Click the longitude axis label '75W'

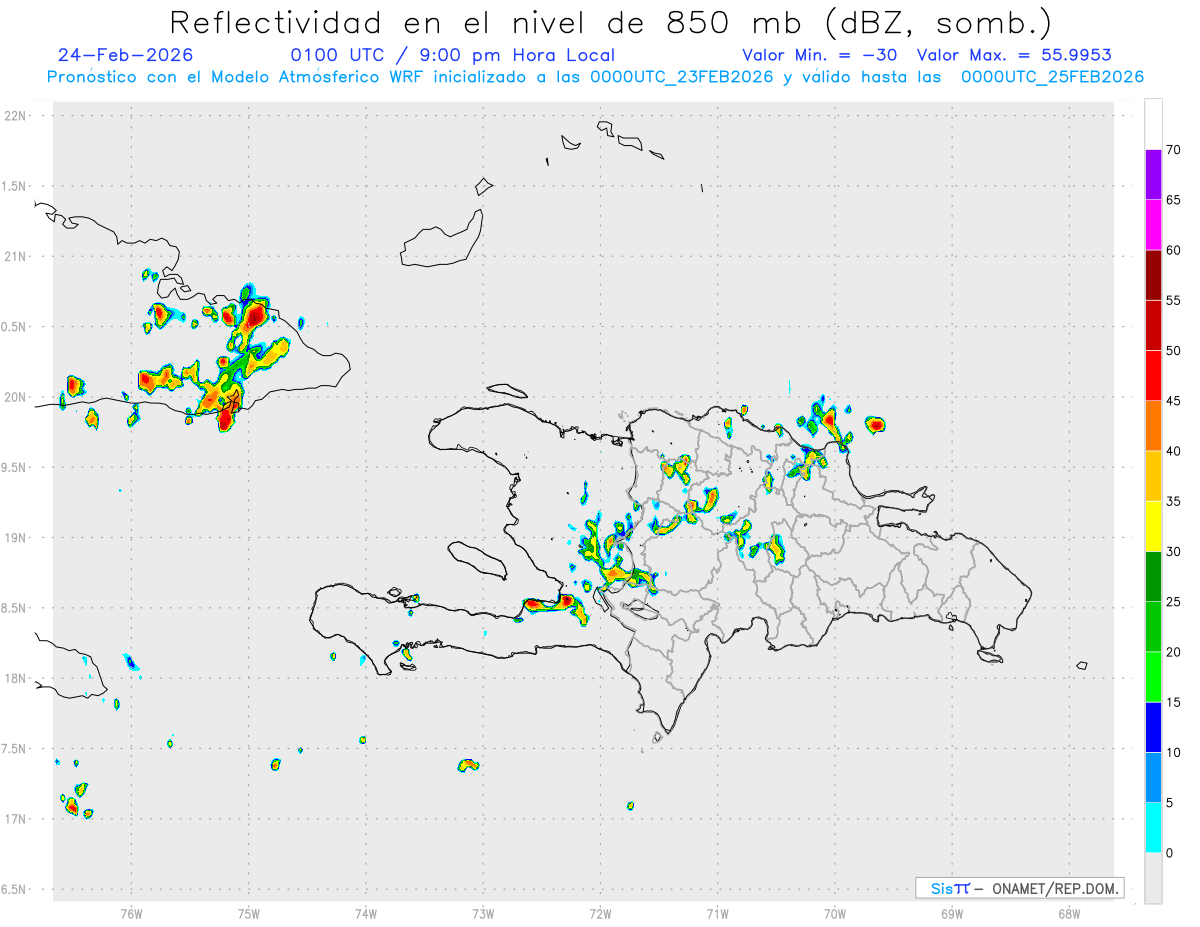[x=248, y=913]
